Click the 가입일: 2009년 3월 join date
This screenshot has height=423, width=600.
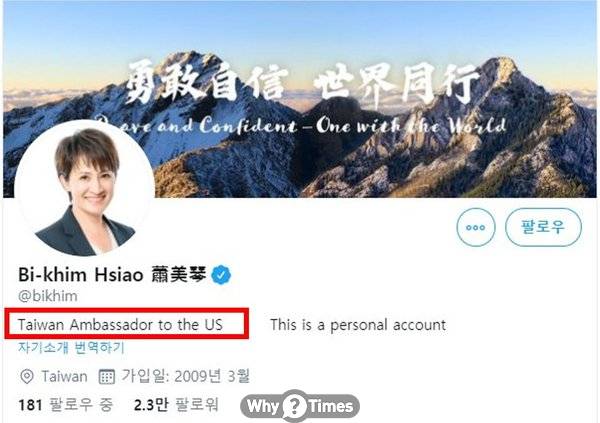[186, 376]
